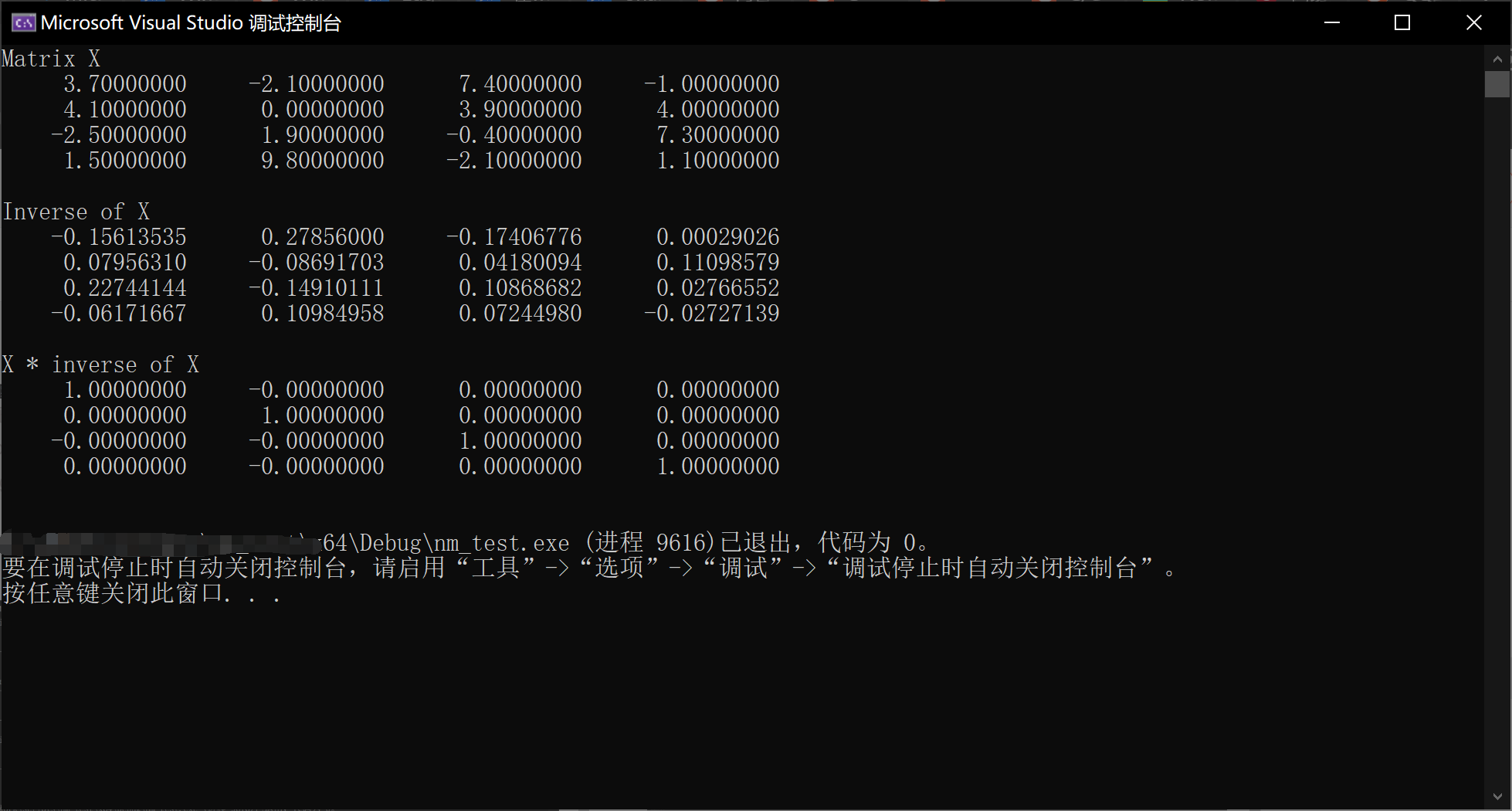
Task: Maximize the debug console window
Action: coord(1402,22)
